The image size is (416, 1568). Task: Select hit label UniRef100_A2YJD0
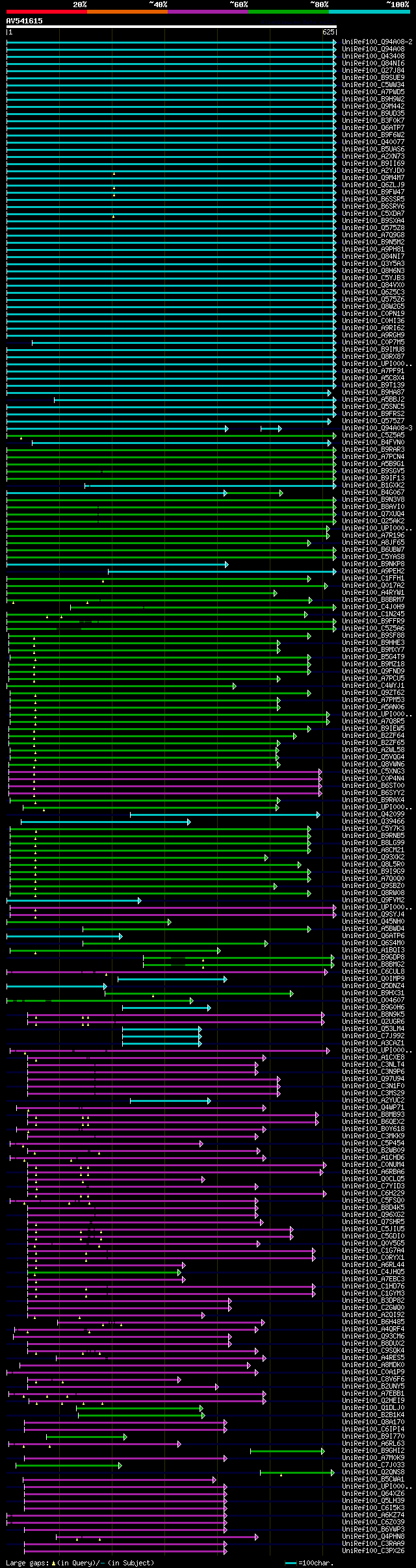[373, 170]
